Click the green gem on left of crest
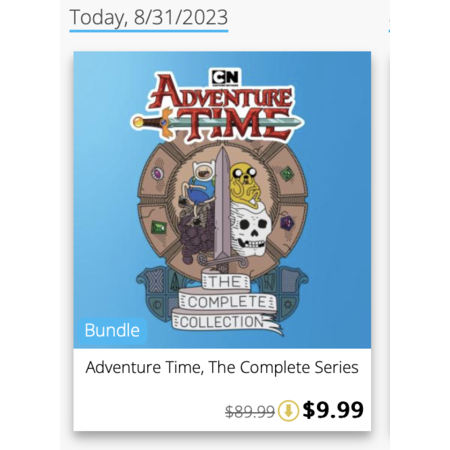 click(x=159, y=227)
